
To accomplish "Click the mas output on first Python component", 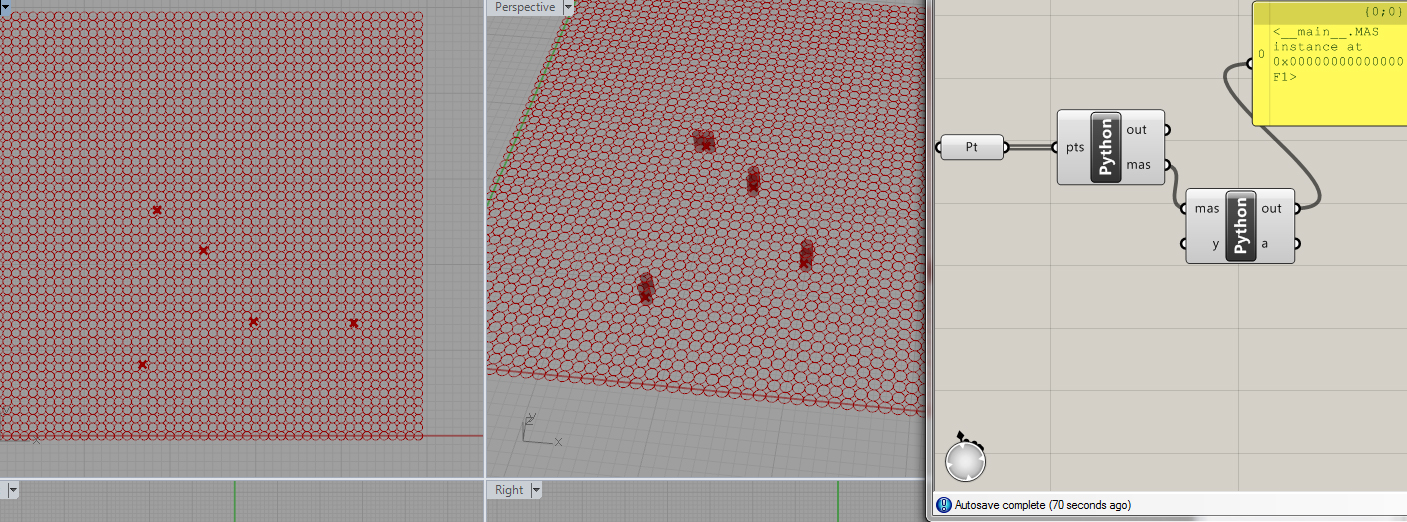I will pyautogui.click(x=1138, y=165).
